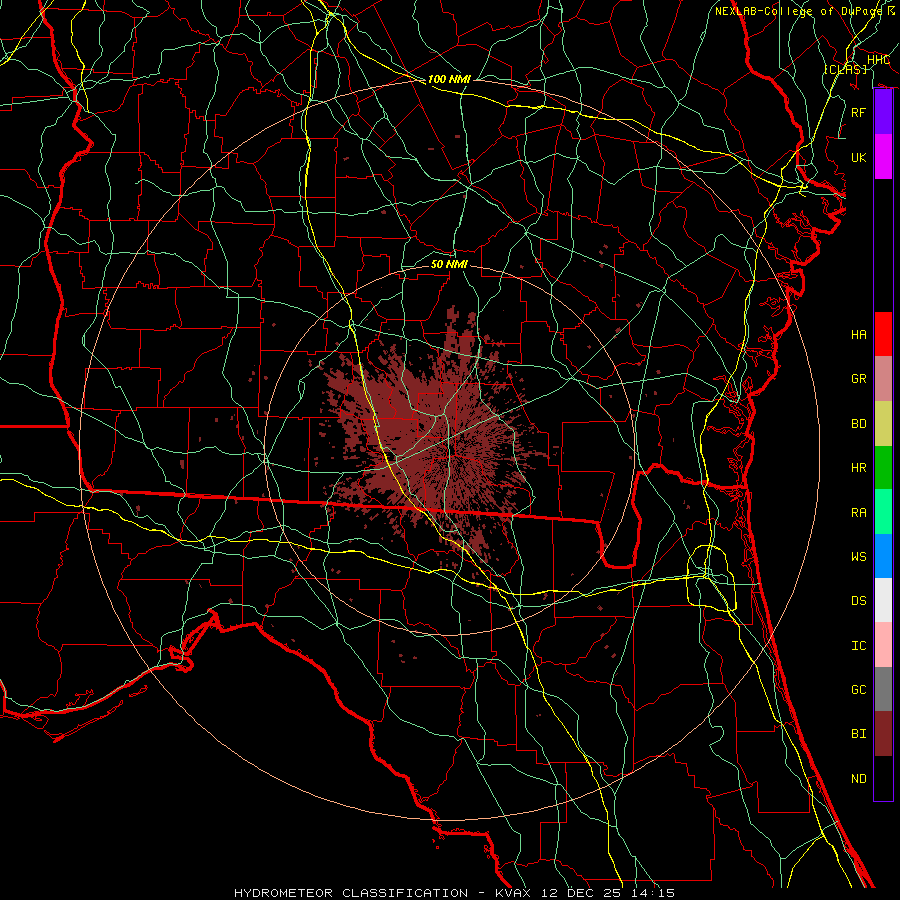Click the 'IC' legend label
The height and width of the screenshot is (900, 900).
(858, 645)
